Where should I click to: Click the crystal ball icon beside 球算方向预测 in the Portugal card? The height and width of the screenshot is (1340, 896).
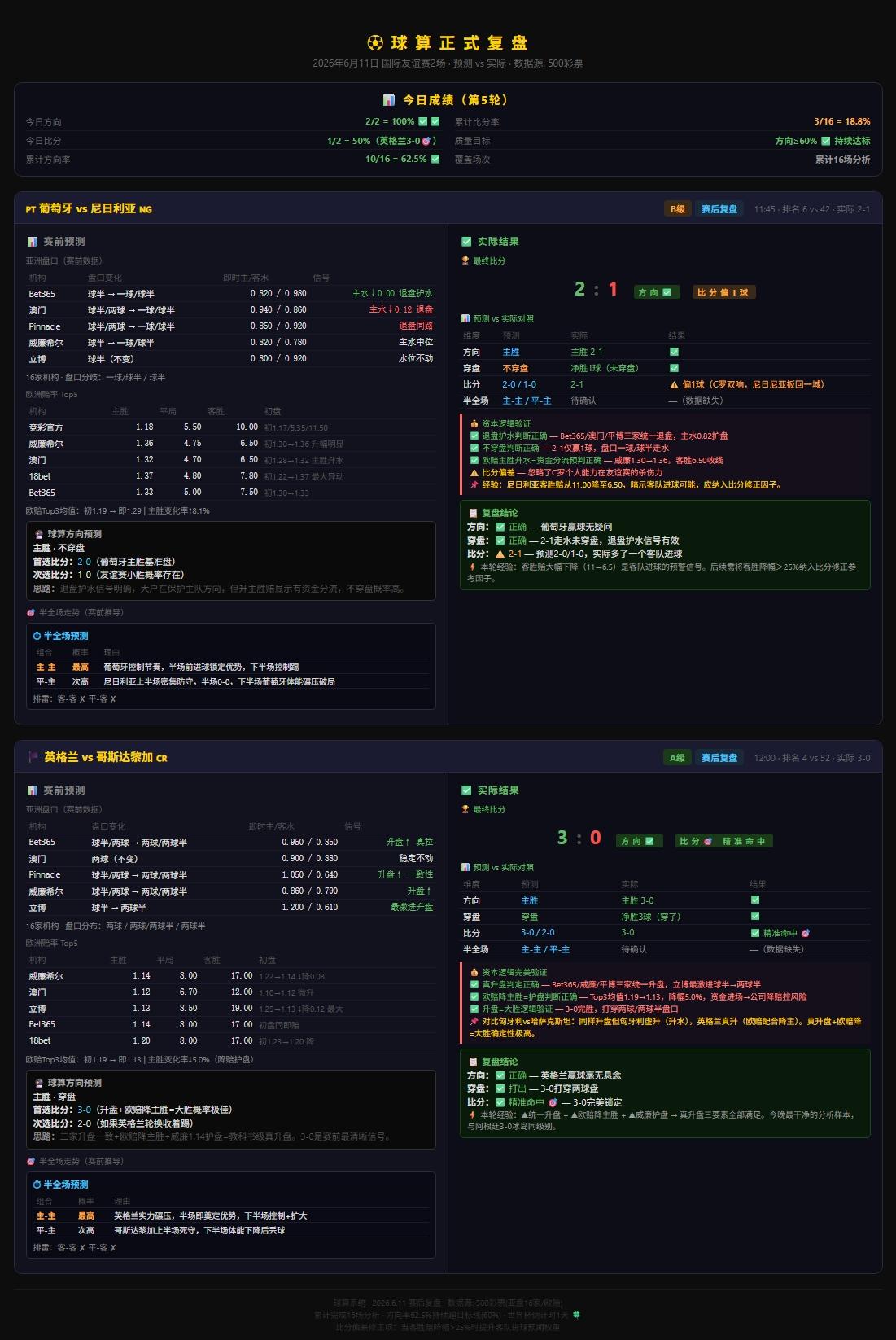(x=38, y=534)
